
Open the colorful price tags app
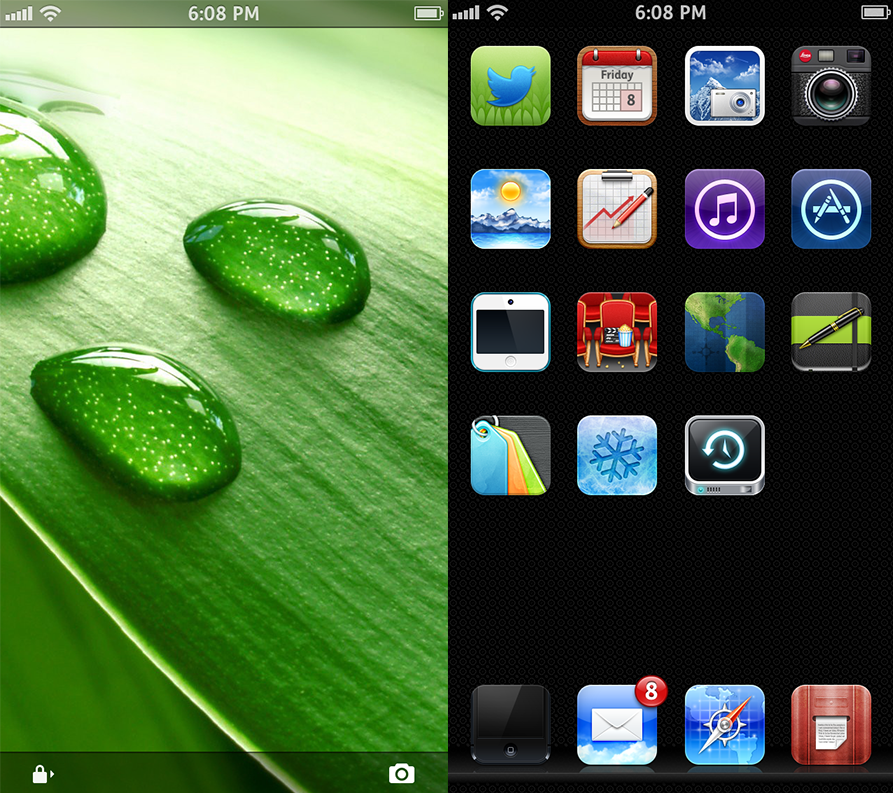[510, 455]
